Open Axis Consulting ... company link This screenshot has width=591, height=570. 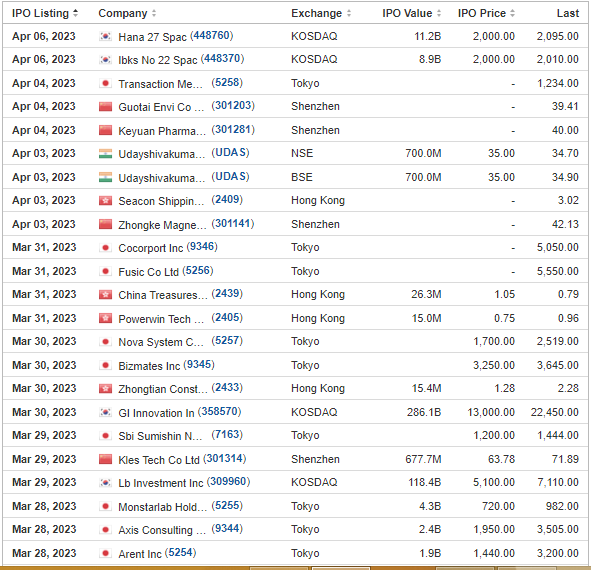tap(162, 530)
